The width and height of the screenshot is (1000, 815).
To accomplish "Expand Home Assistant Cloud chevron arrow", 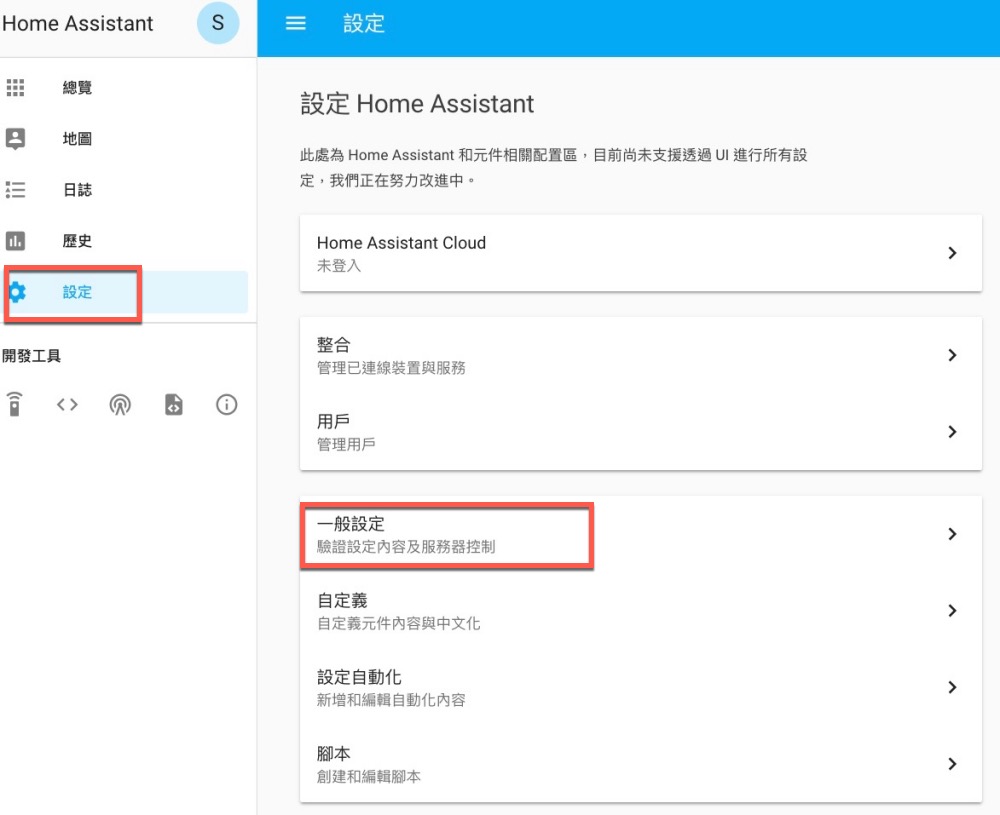I will (952, 253).
